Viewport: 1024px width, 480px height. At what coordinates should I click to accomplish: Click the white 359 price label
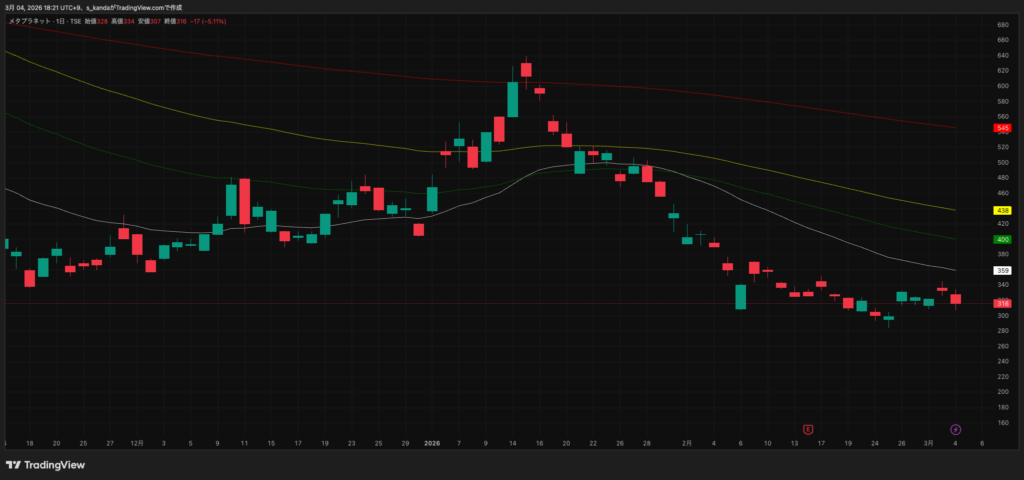tap(1002, 271)
